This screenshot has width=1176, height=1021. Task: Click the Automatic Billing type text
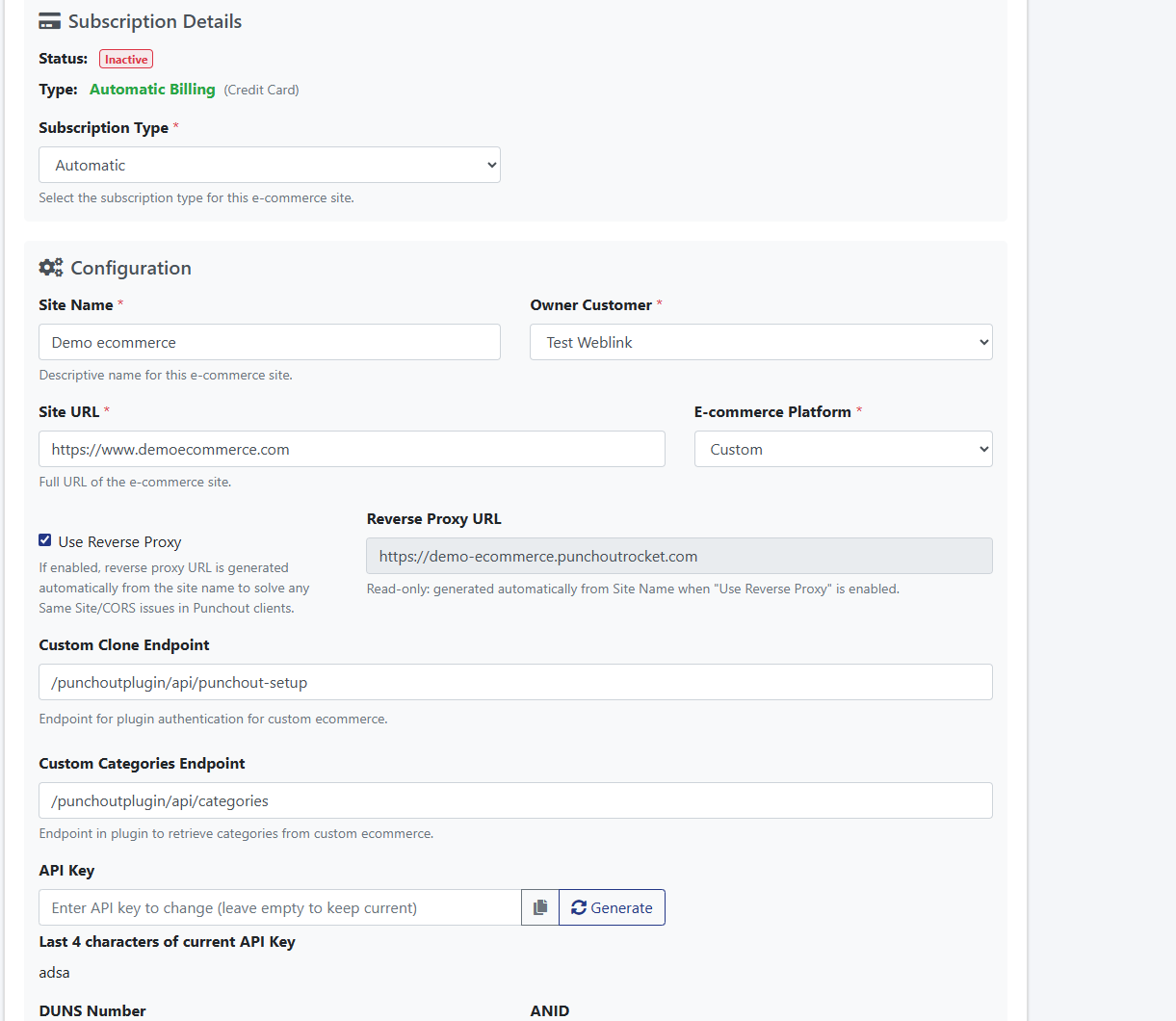pos(152,90)
